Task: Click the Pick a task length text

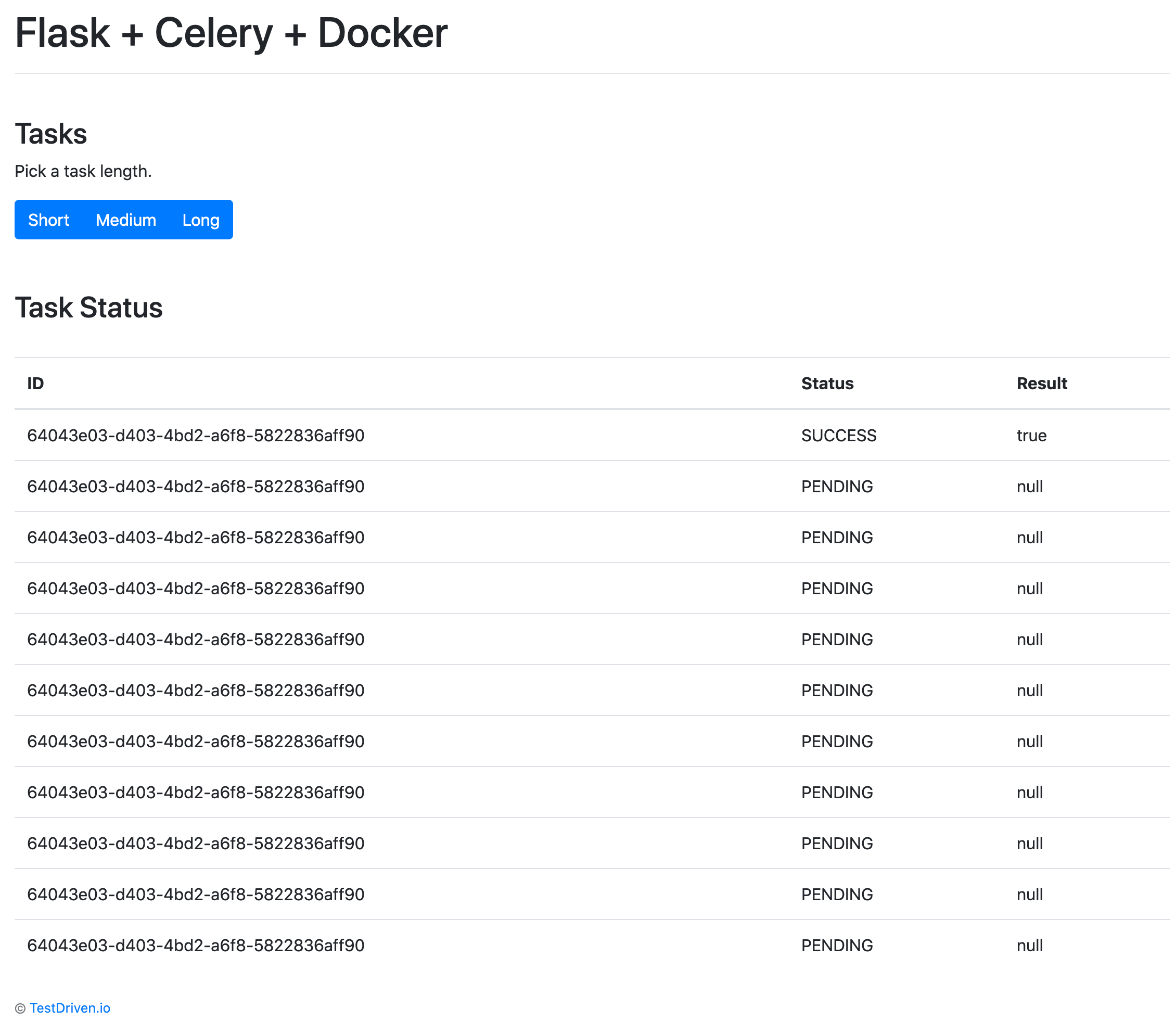Action: (83, 171)
